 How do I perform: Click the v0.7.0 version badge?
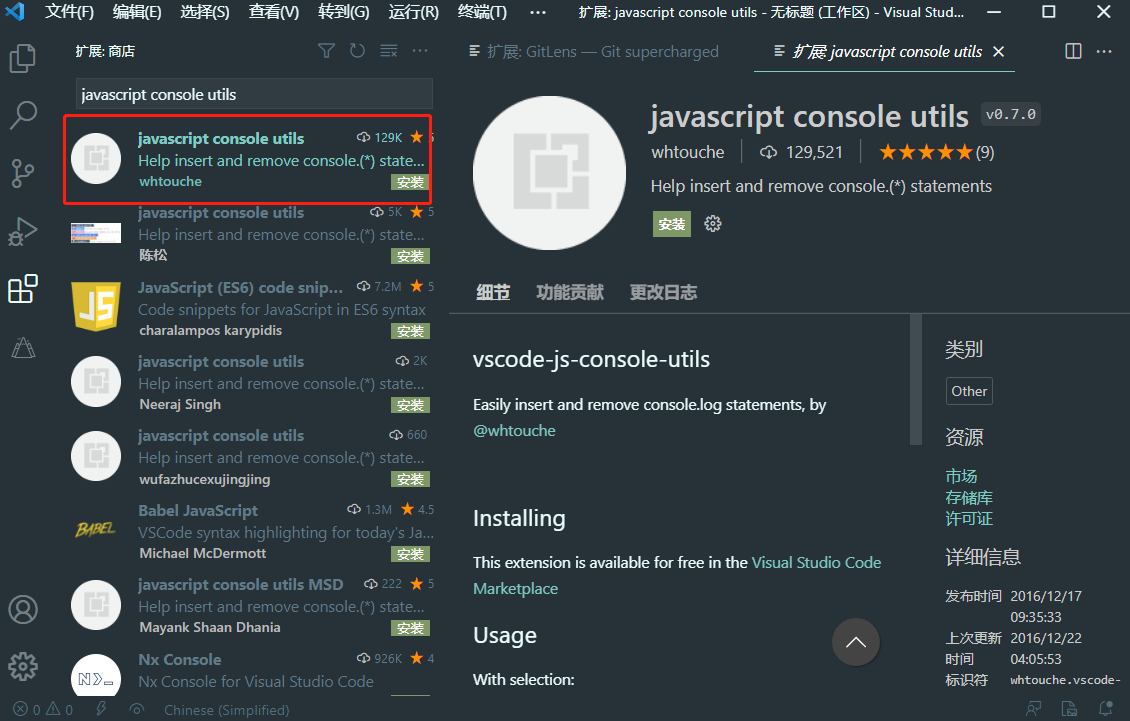pos(1010,114)
